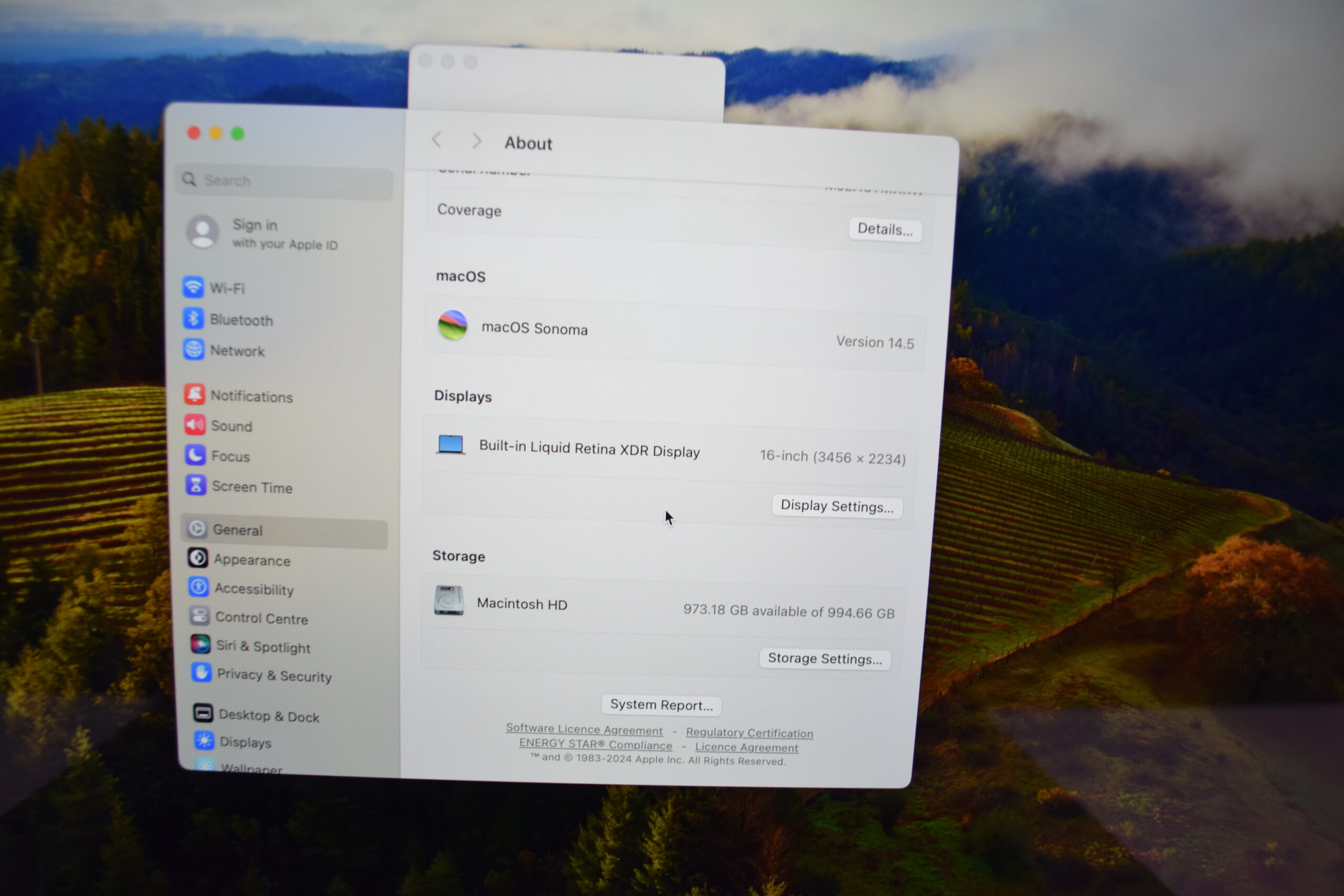Open Display Settings... button
Viewport: 1344px width, 896px height.
[837, 507]
